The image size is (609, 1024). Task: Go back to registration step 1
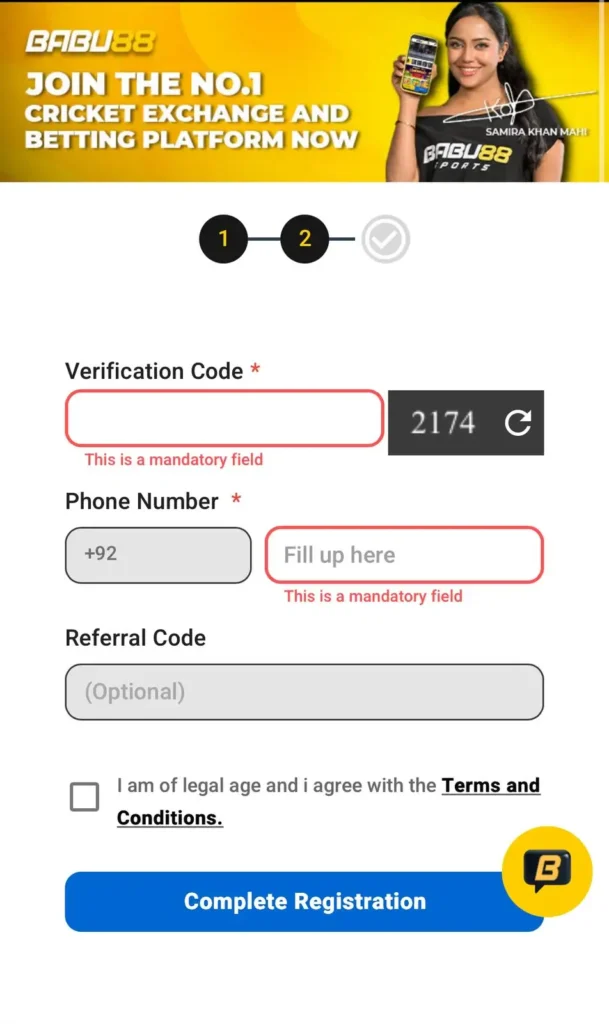(223, 239)
